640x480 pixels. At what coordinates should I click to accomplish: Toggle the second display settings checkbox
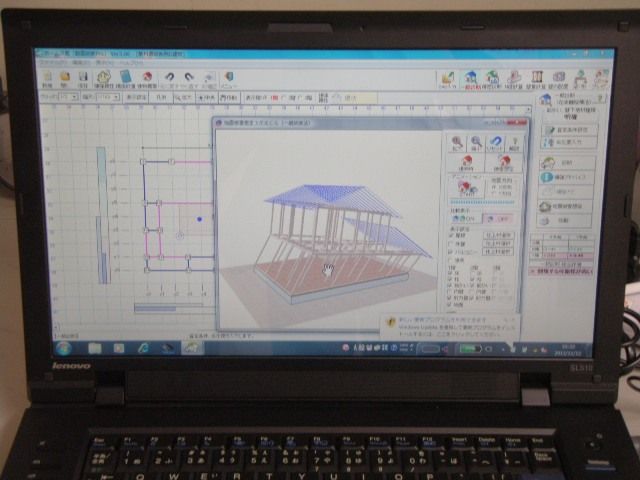pos(451,244)
